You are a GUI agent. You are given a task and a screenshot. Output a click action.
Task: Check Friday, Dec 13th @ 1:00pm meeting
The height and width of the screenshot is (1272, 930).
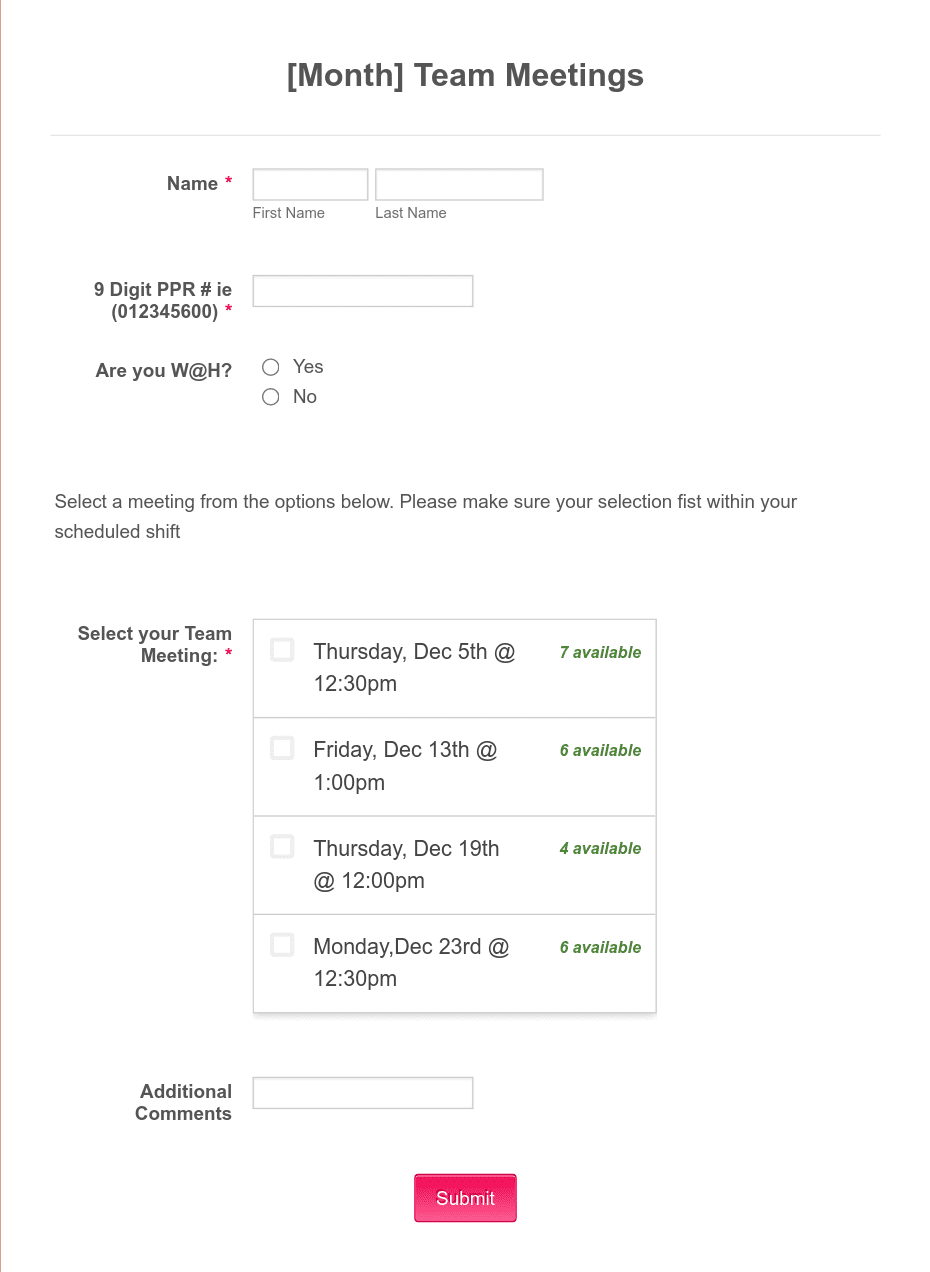(282, 748)
